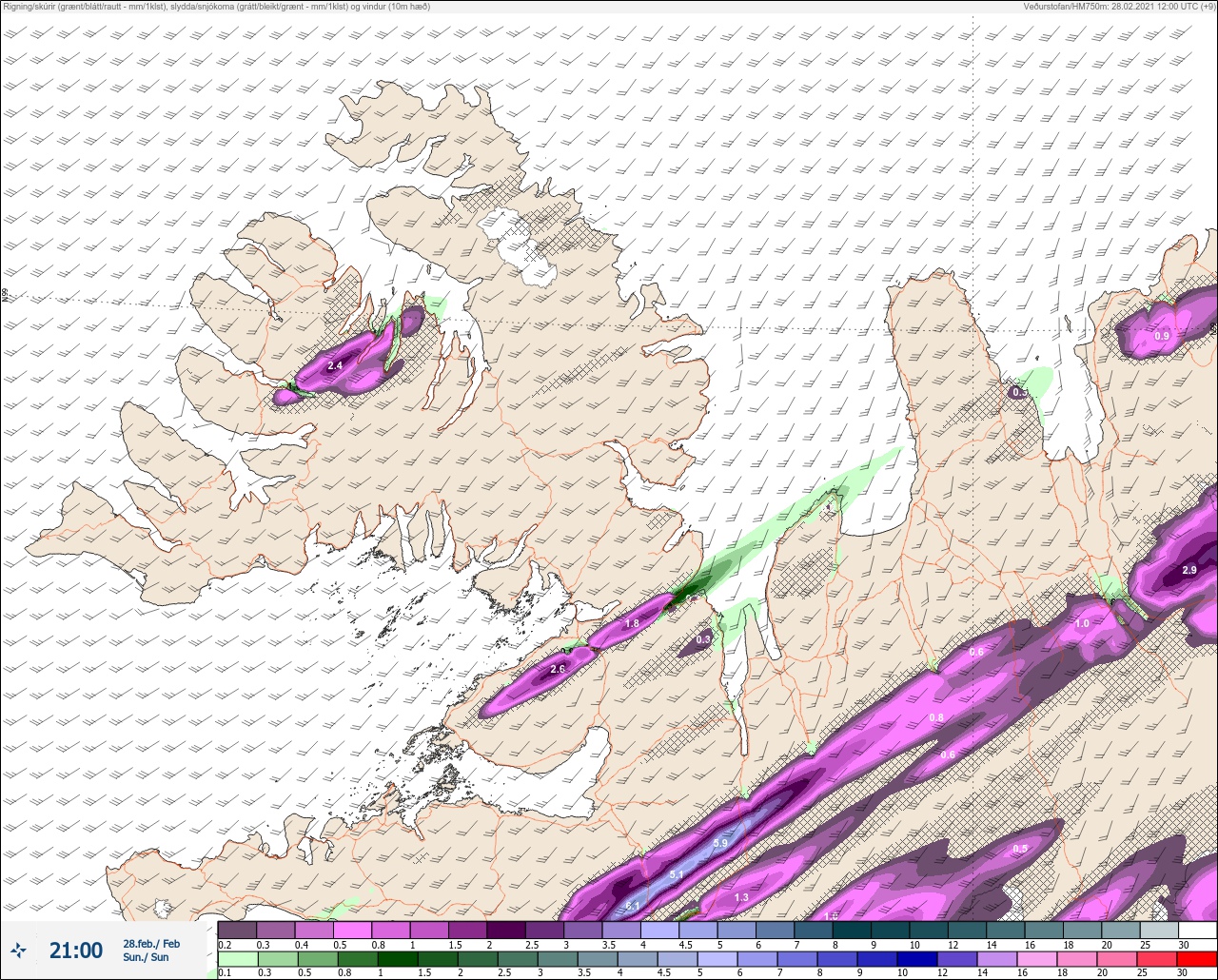The height and width of the screenshot is (980, 1218).
Task: Click the '28.feb./ Feb' date text
Action: tap(151, 943)
